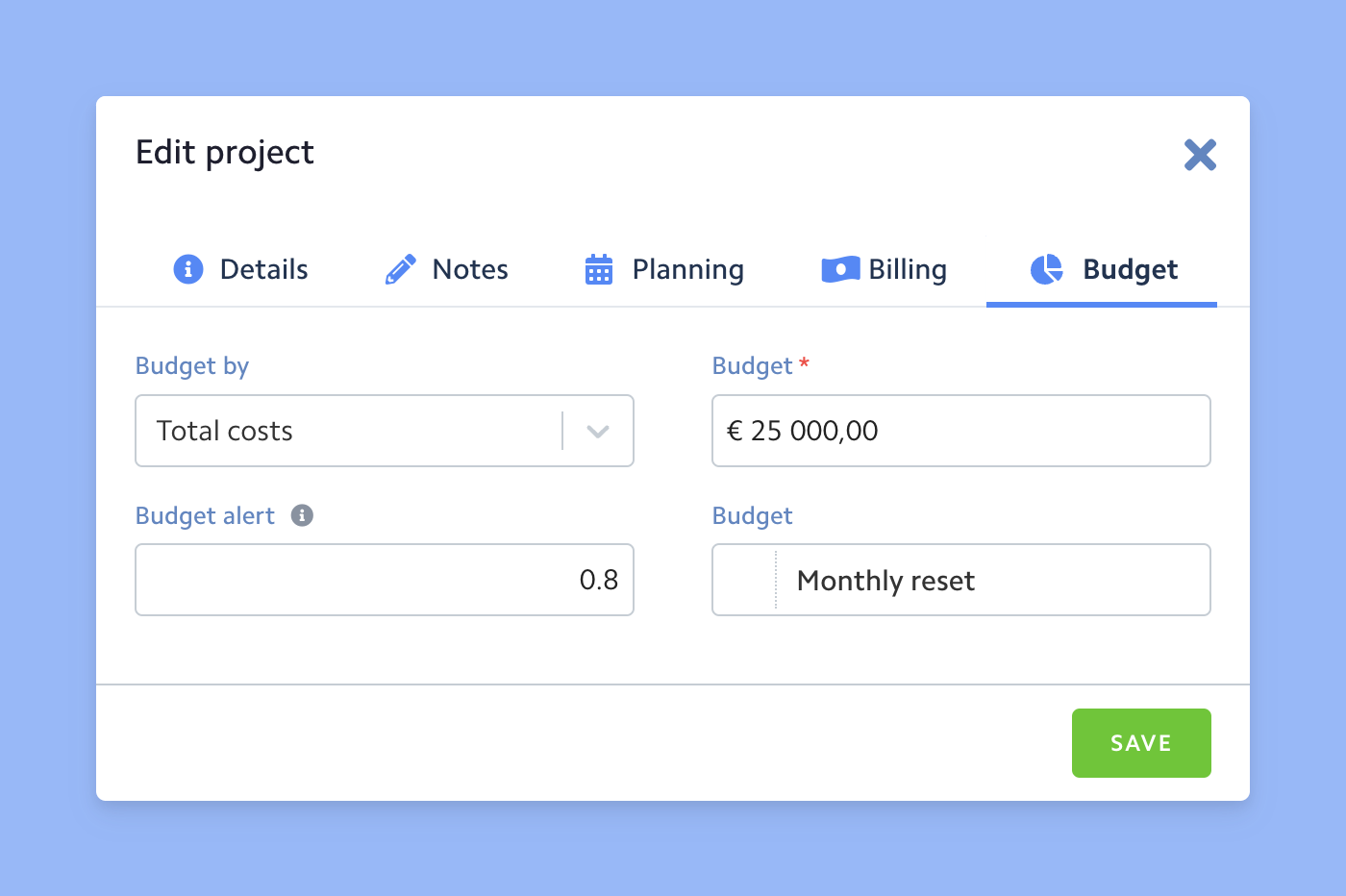Click the Edit project dialog title
The height and width of the screenshot is (896, 1346).
[225, 153]
